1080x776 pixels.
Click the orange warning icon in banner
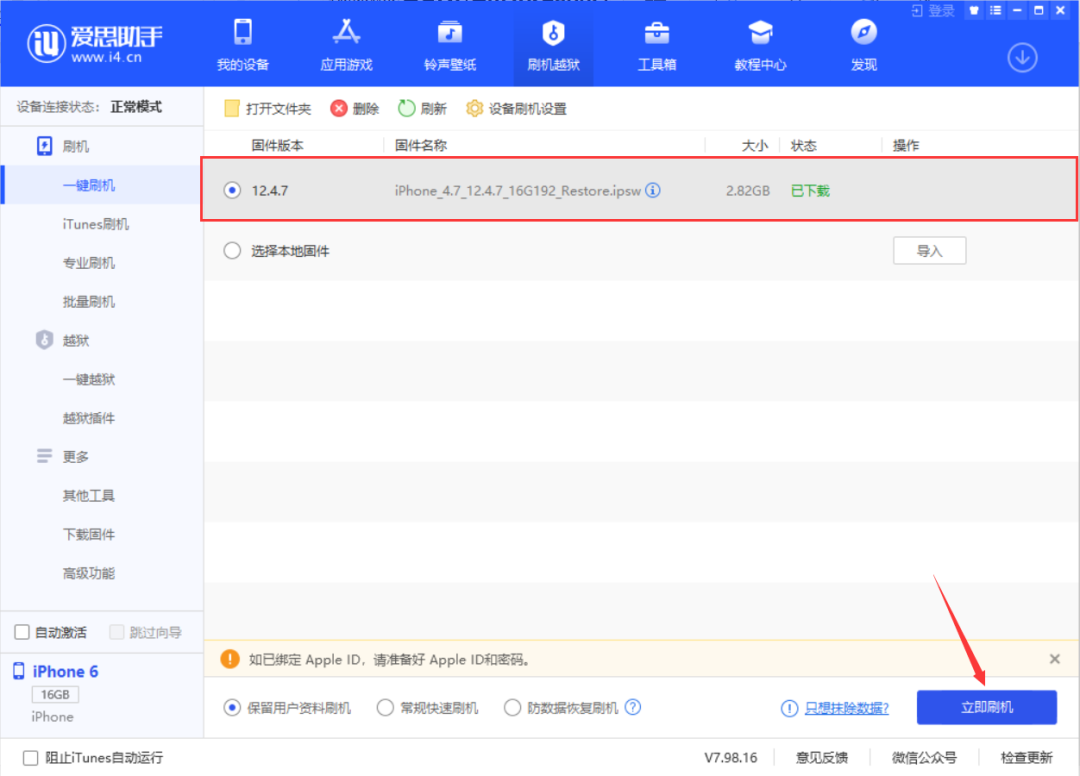pyautogui.click(x=230, y=659)
